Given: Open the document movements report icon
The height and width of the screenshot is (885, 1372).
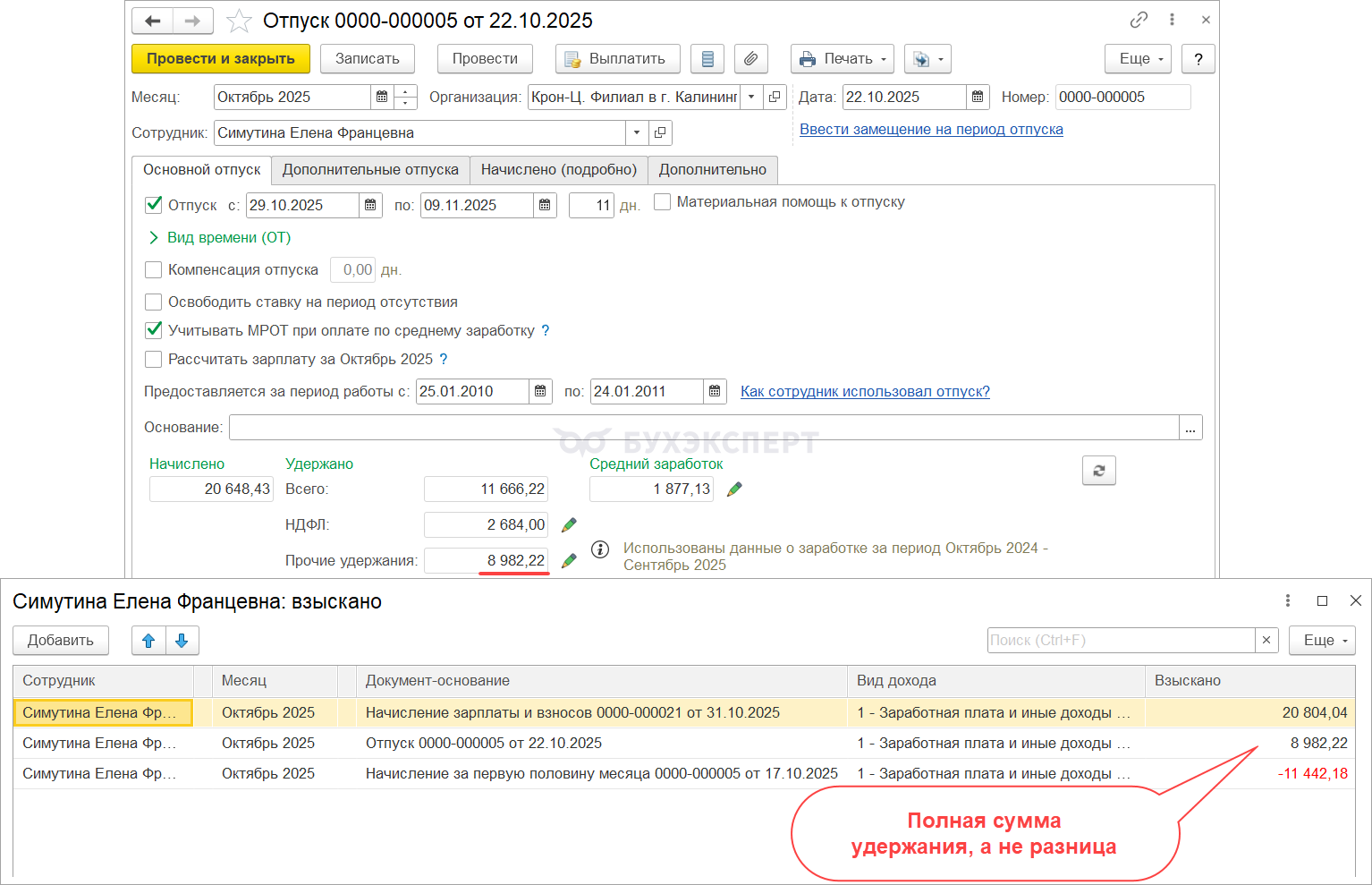Looking at the screenshot, I should tap(707, 59).
